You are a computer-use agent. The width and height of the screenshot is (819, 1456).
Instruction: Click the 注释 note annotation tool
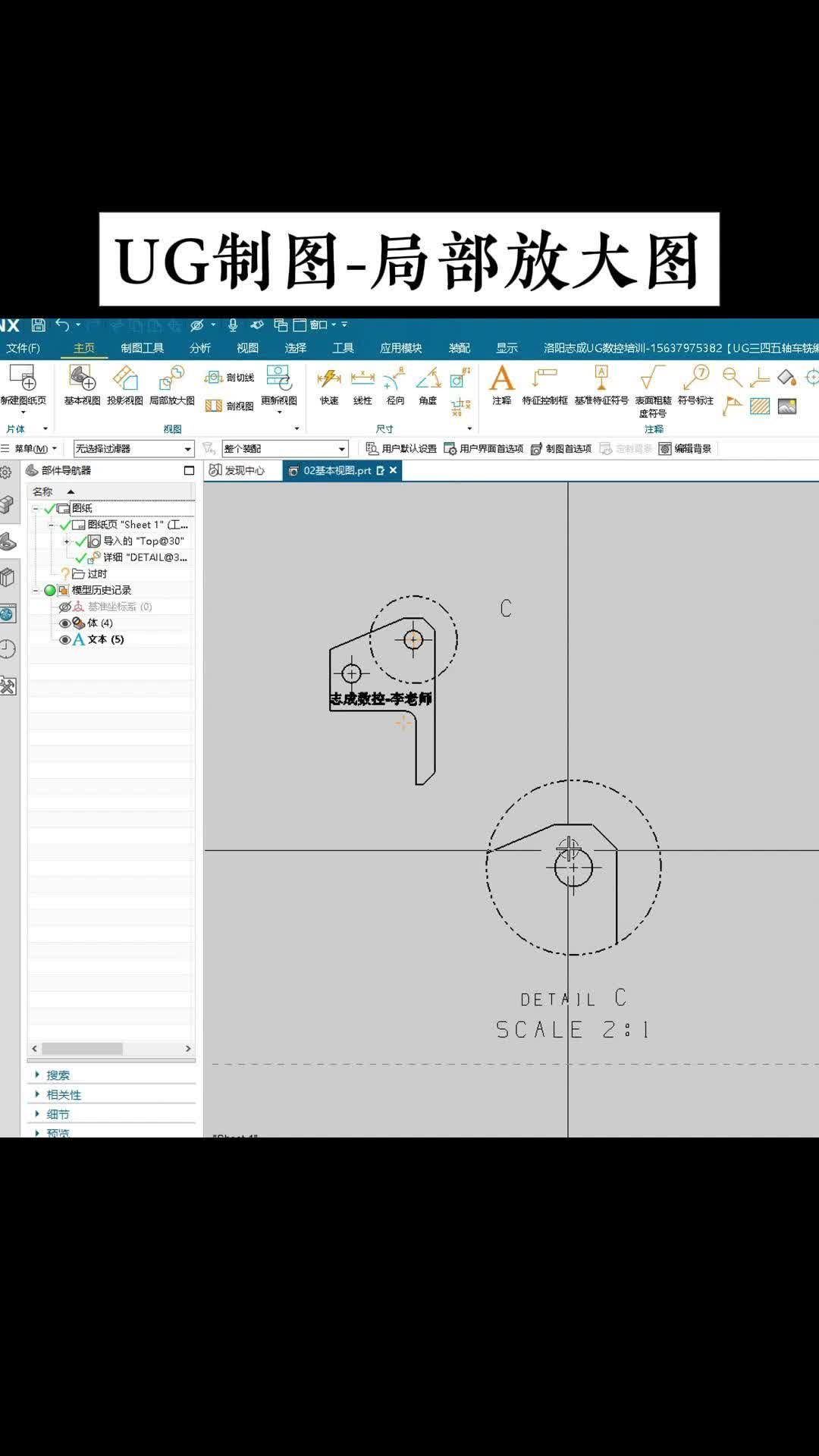pos(502,385)
